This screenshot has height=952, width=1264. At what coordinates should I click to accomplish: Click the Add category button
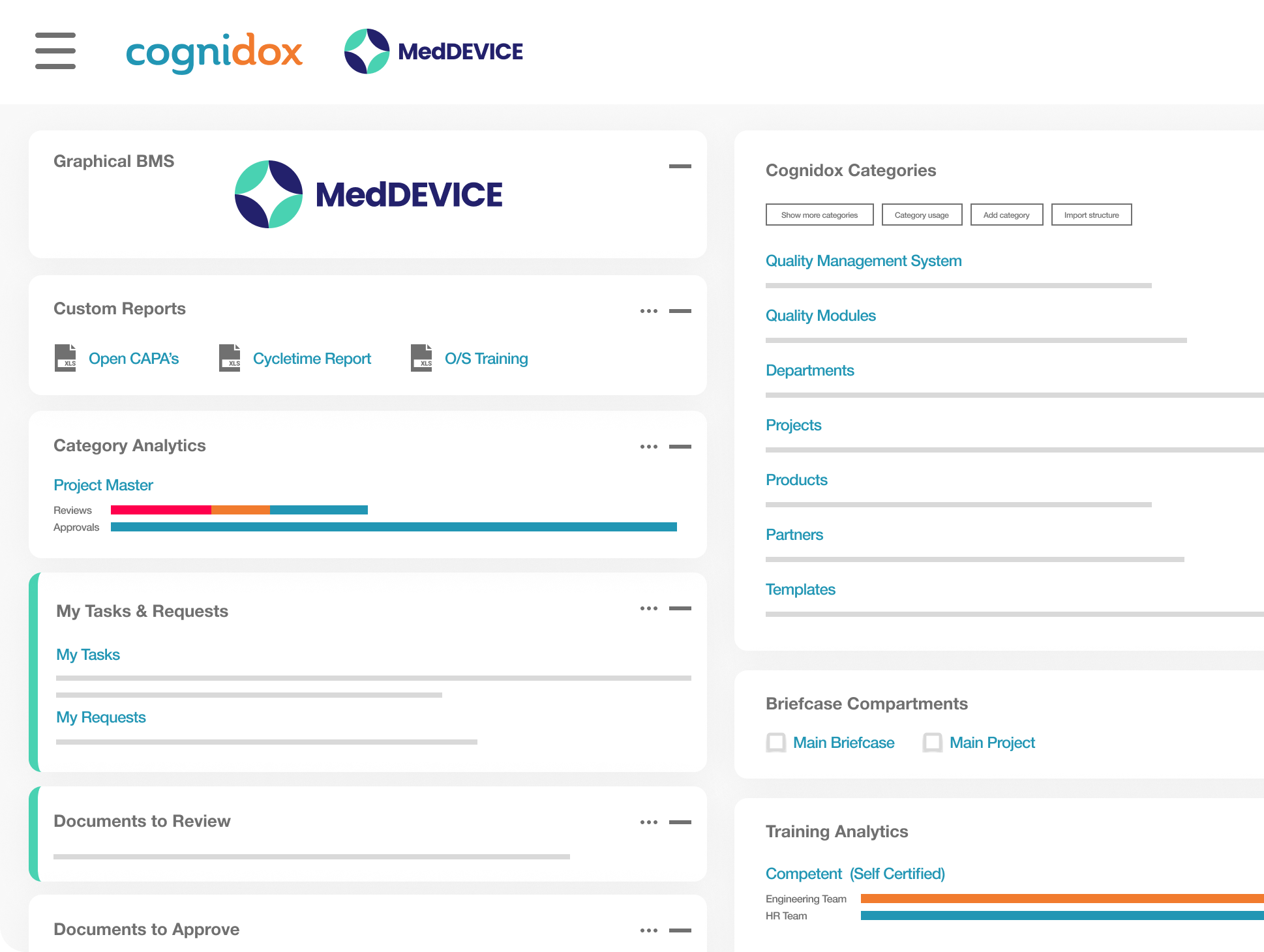pos(1006,215)
